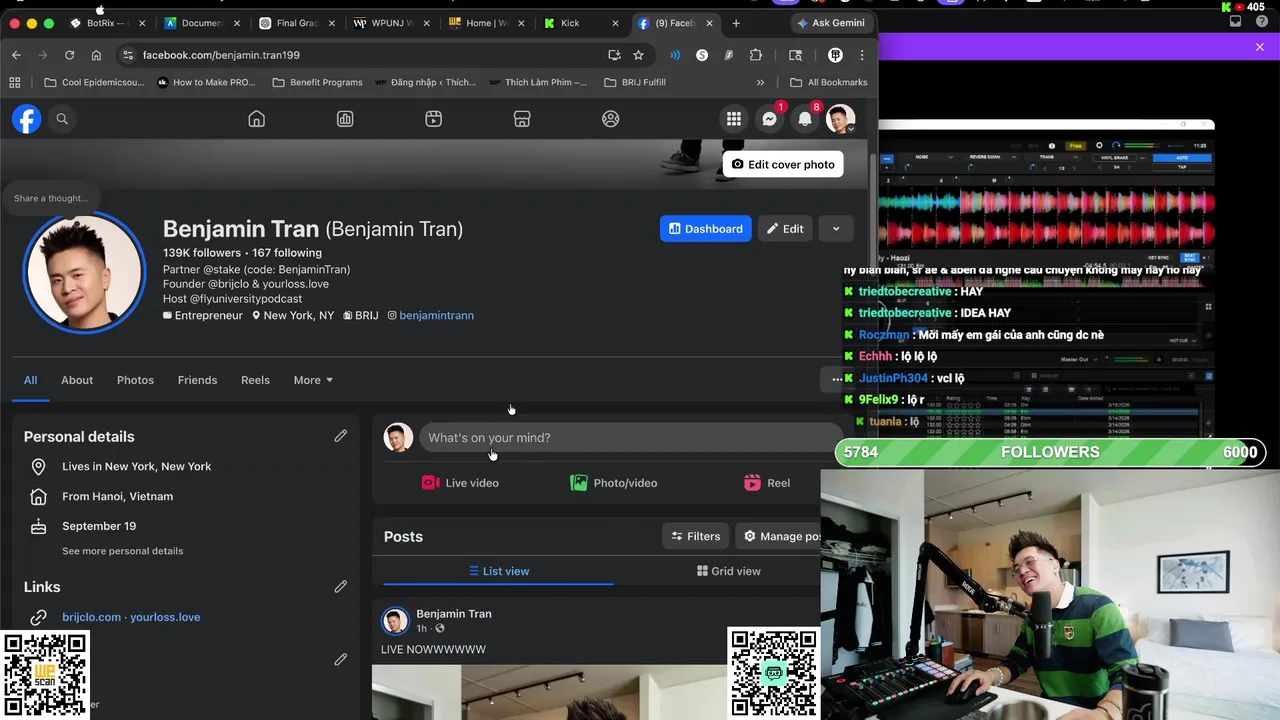This screenshot has width=1280, height=720.
Task: Select Grid view for posts
Action: [x=728, y=571]
